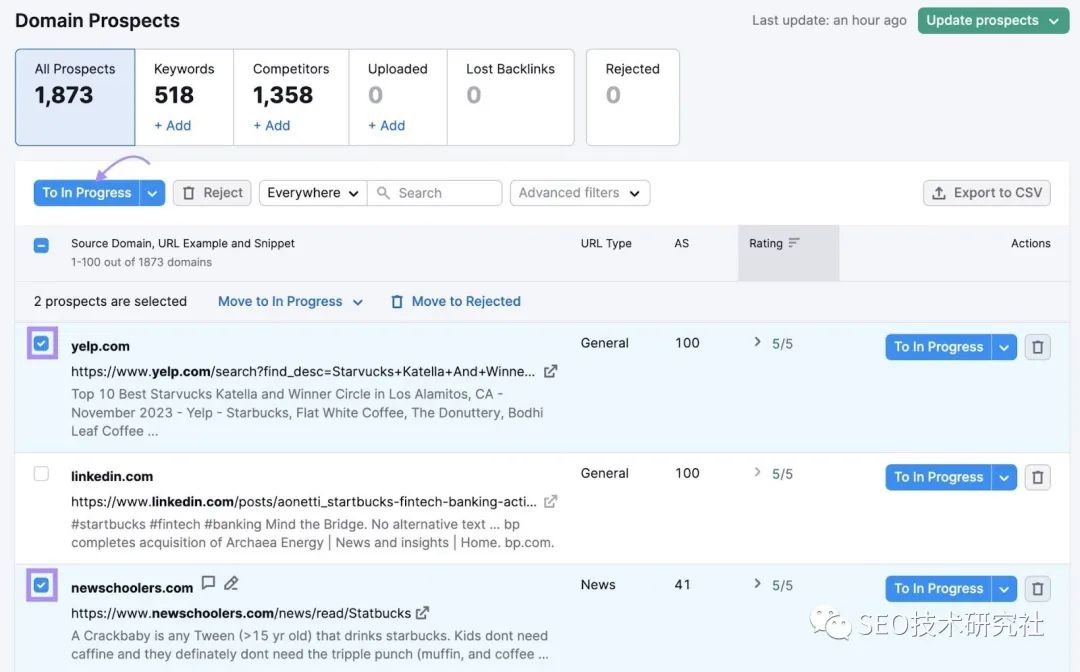Expand Advanced filters dropdown
Image resolution: width=1080 pixels, height=672 pixels.
click(x=579, y=193)
